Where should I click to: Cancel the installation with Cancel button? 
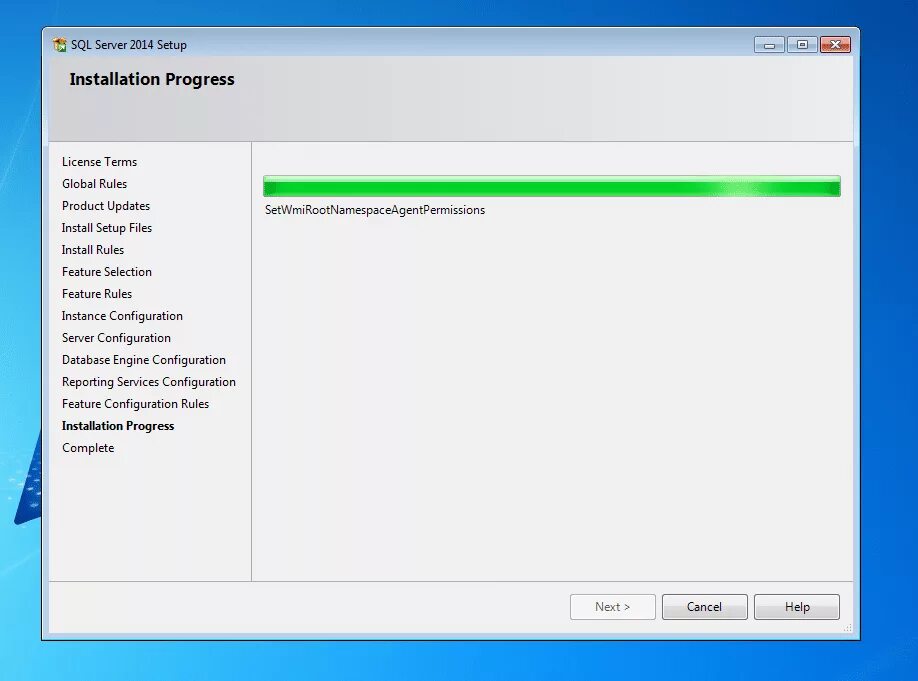(704, 607)
